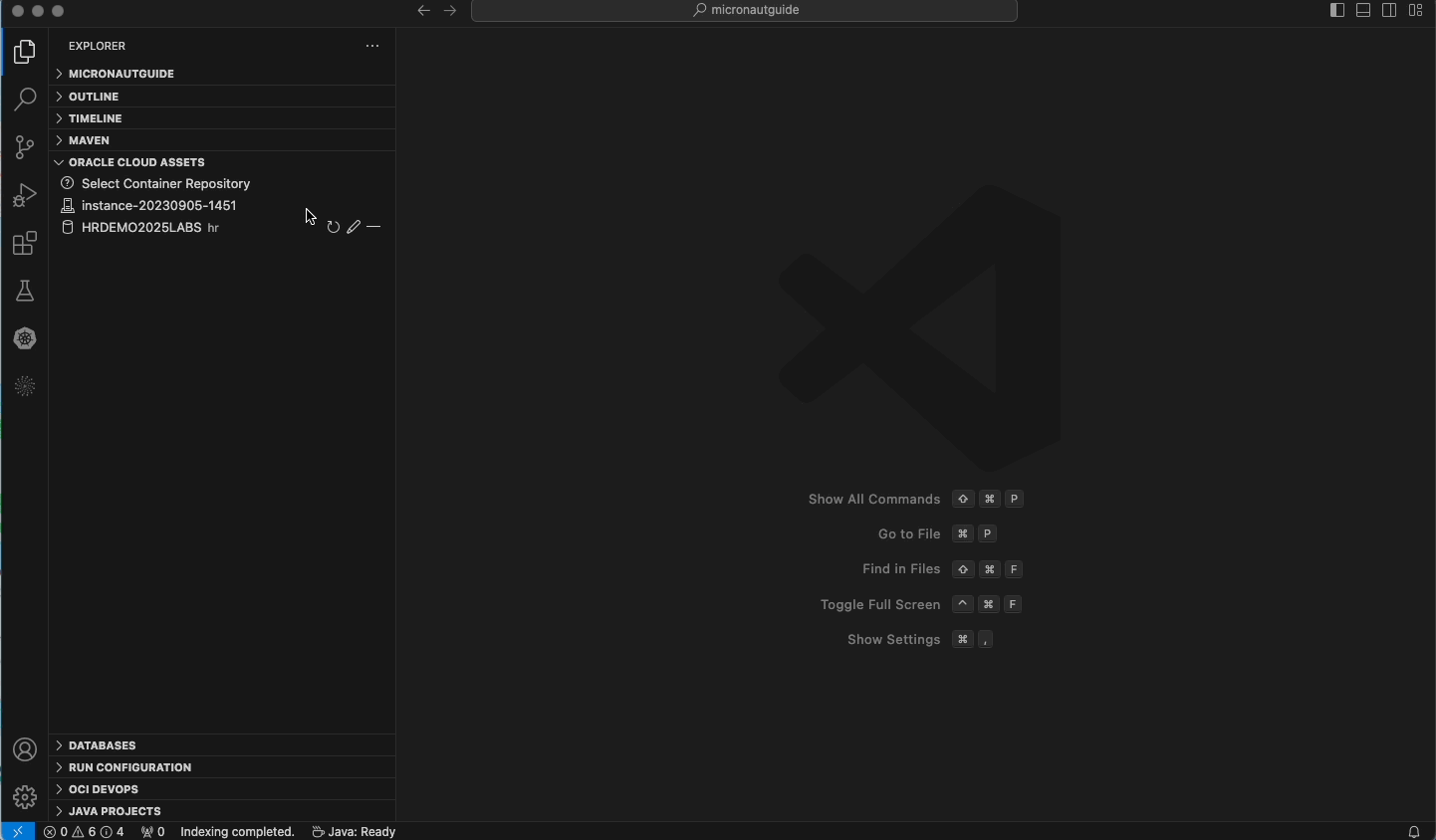Open the Source Control view
This screenshot has width=1436, height=840.
pyautogui.click(x=24, y=147)
